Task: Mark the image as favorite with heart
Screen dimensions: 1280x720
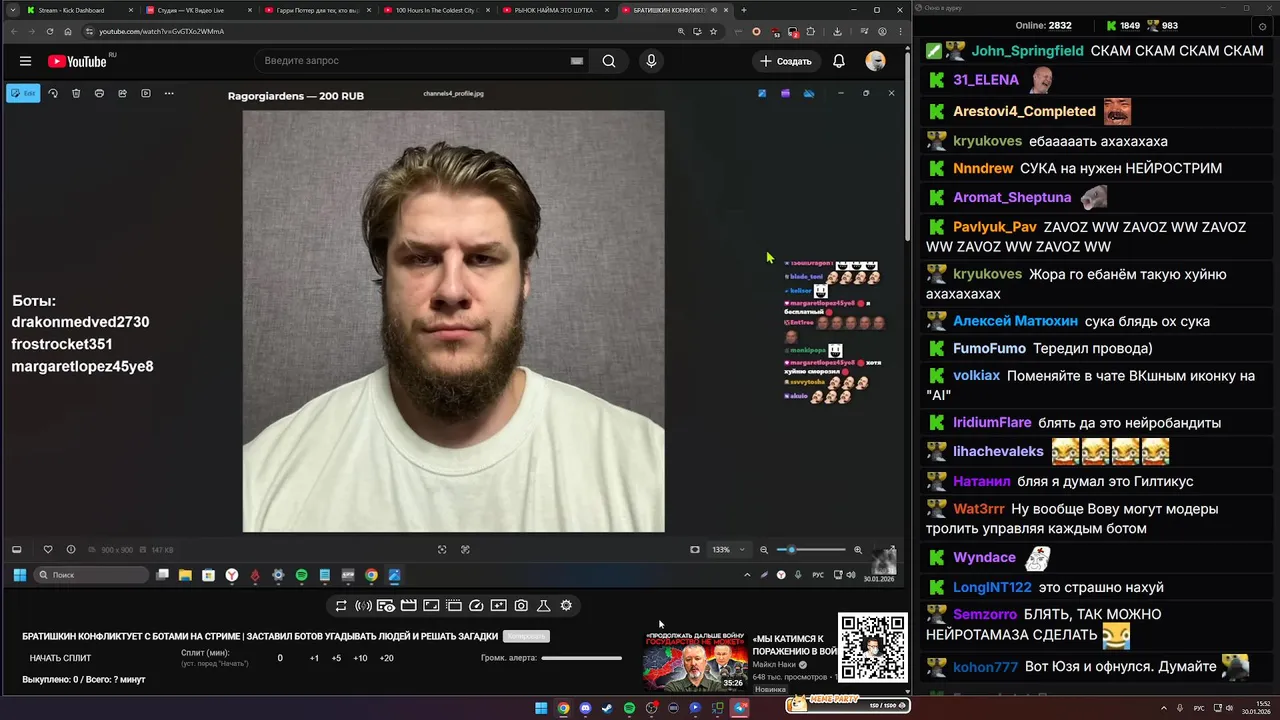Action: click(x=47, y=549)
